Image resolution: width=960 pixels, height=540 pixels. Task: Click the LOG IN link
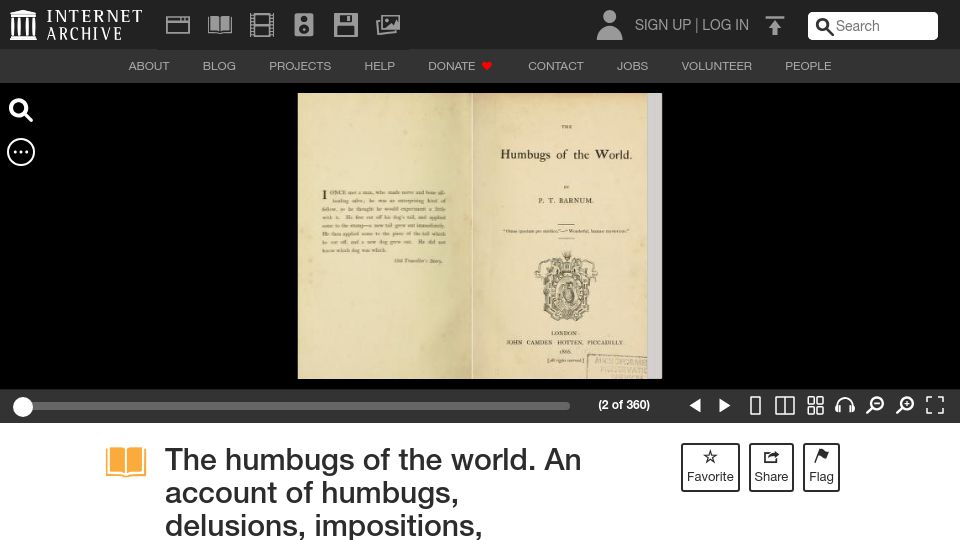click(x=726, y=25)
